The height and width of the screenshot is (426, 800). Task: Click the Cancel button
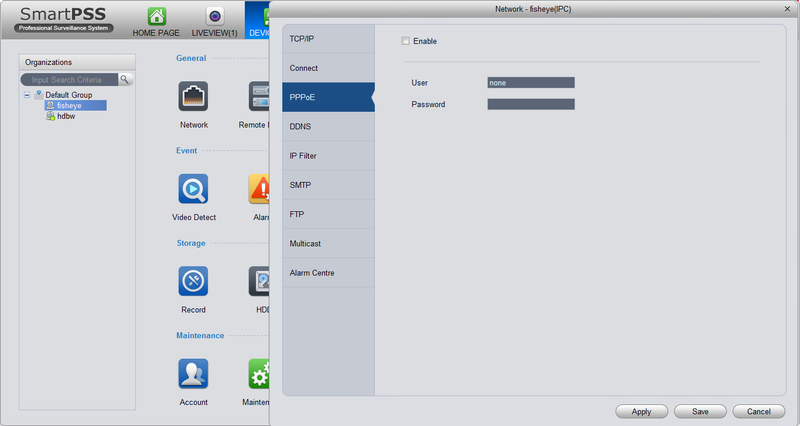coord(759,412)
